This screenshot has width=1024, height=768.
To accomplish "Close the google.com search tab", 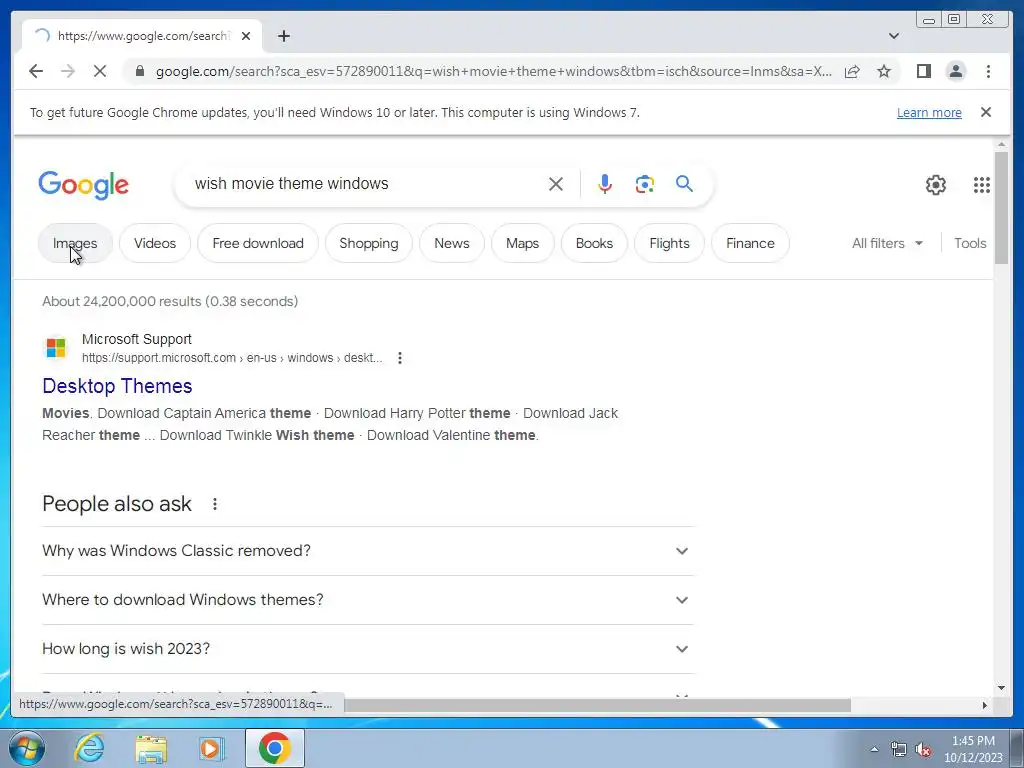I will coord(246,36).
